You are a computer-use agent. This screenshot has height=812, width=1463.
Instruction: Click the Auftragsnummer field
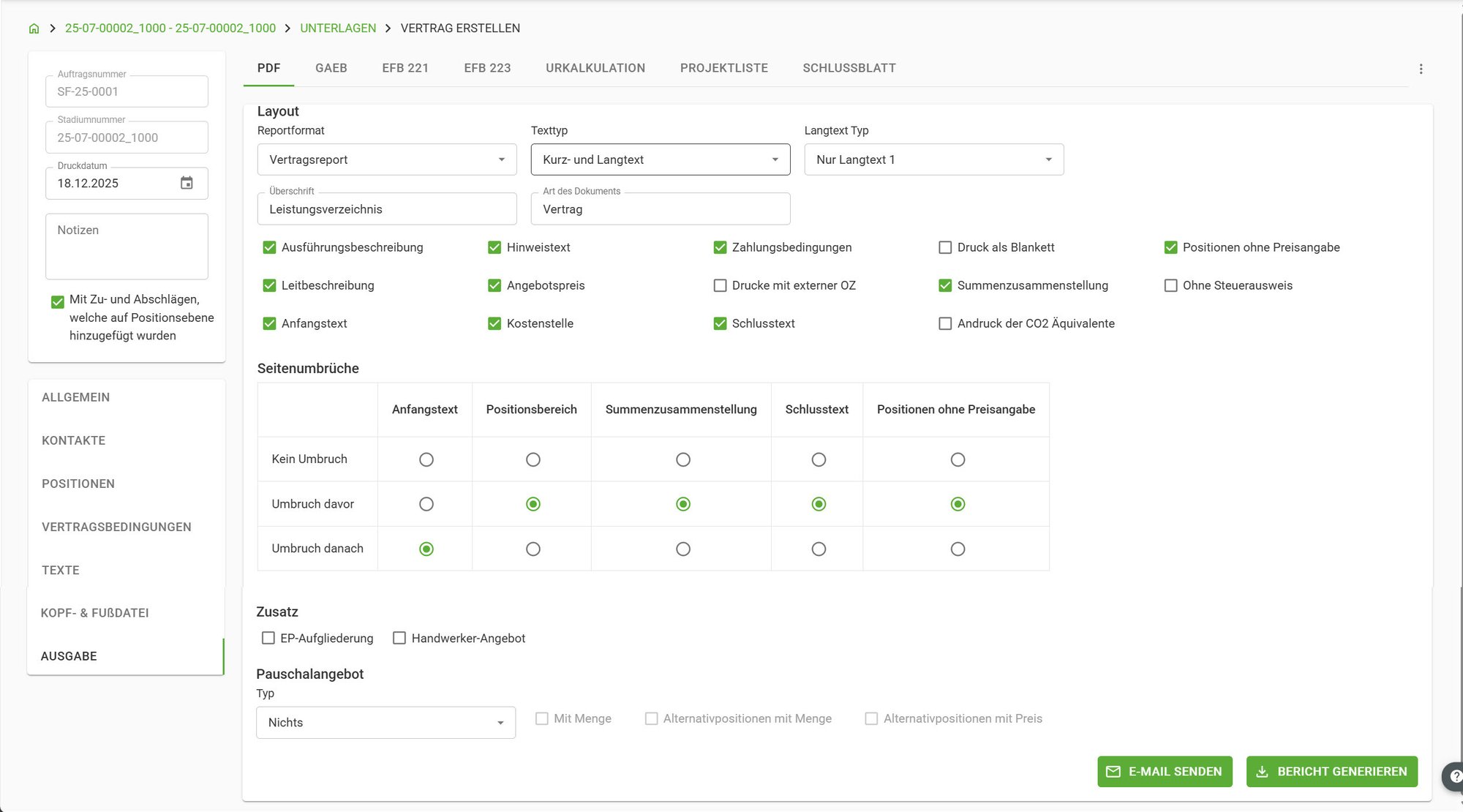[127, 91]
